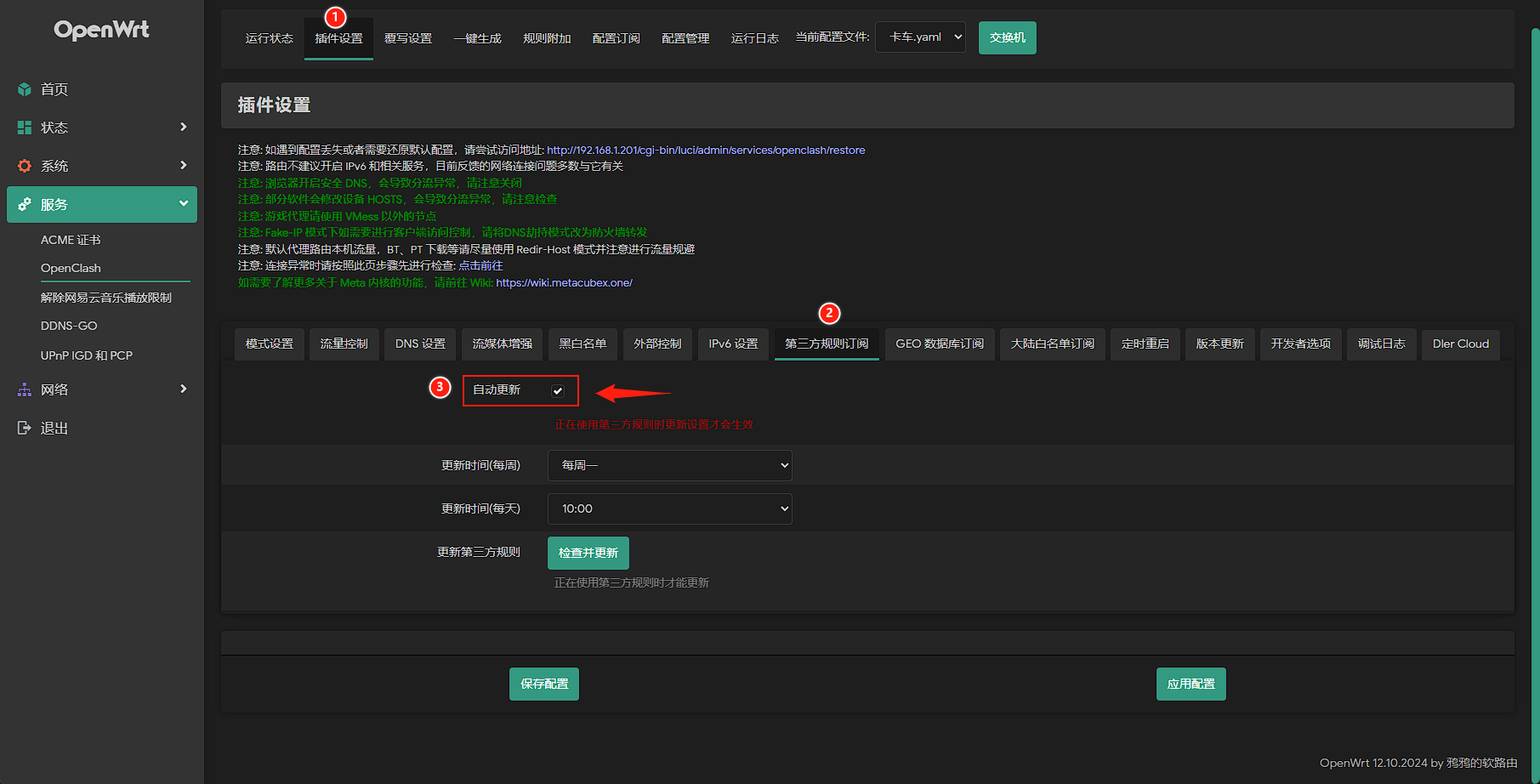Switch to the 一键生成 tab
The height and width of the screenshot is (784, 1540).
477,38
